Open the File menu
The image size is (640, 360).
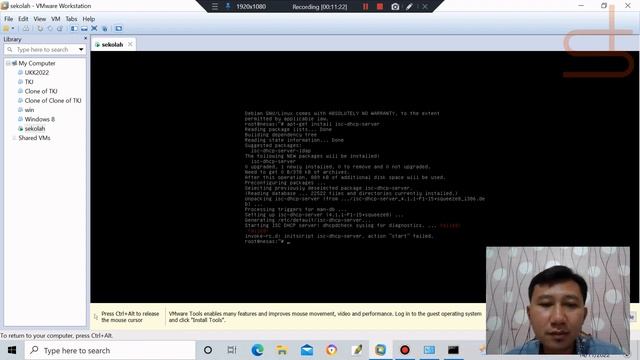(9, 19)
